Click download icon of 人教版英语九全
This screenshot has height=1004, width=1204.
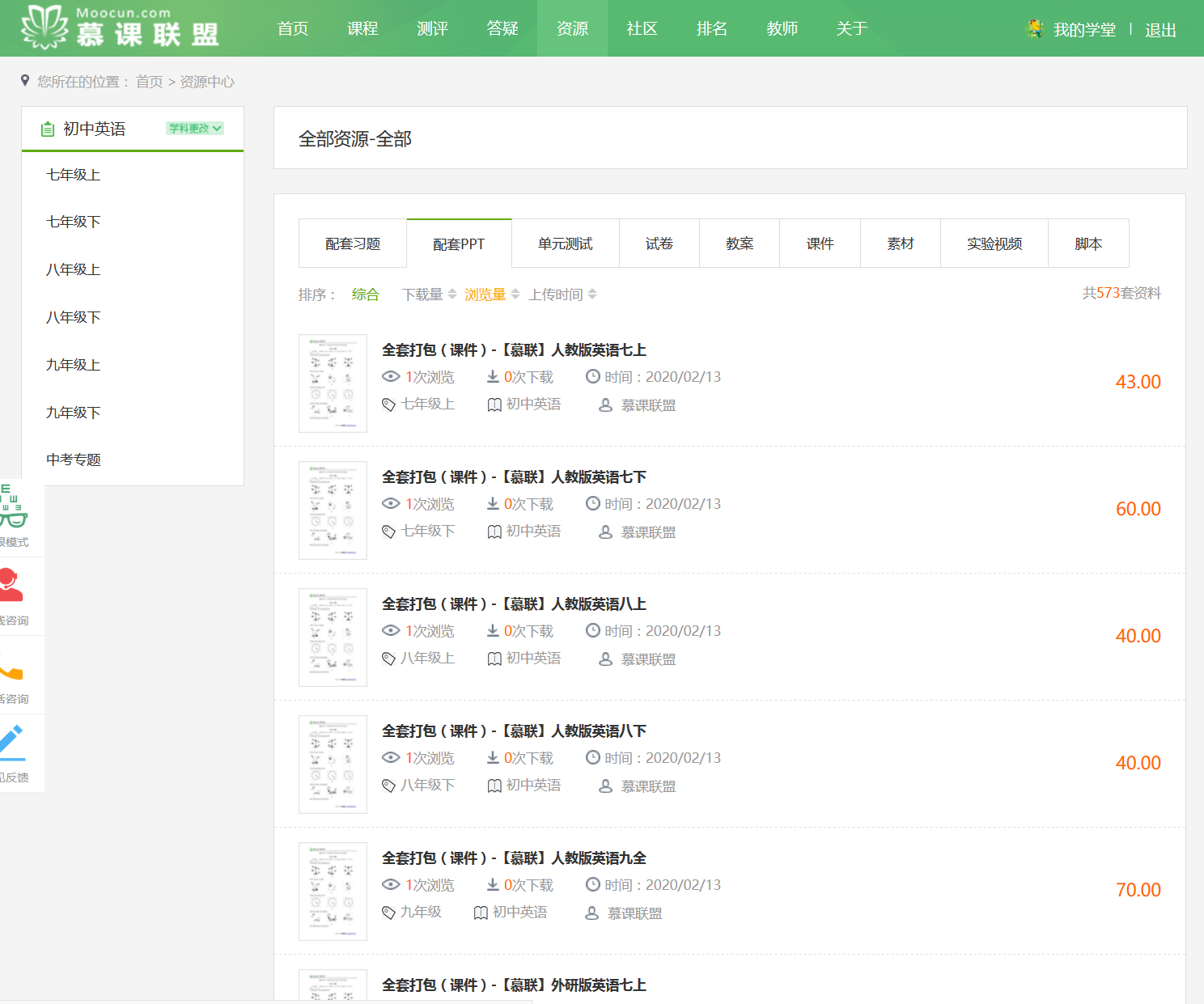493,884
